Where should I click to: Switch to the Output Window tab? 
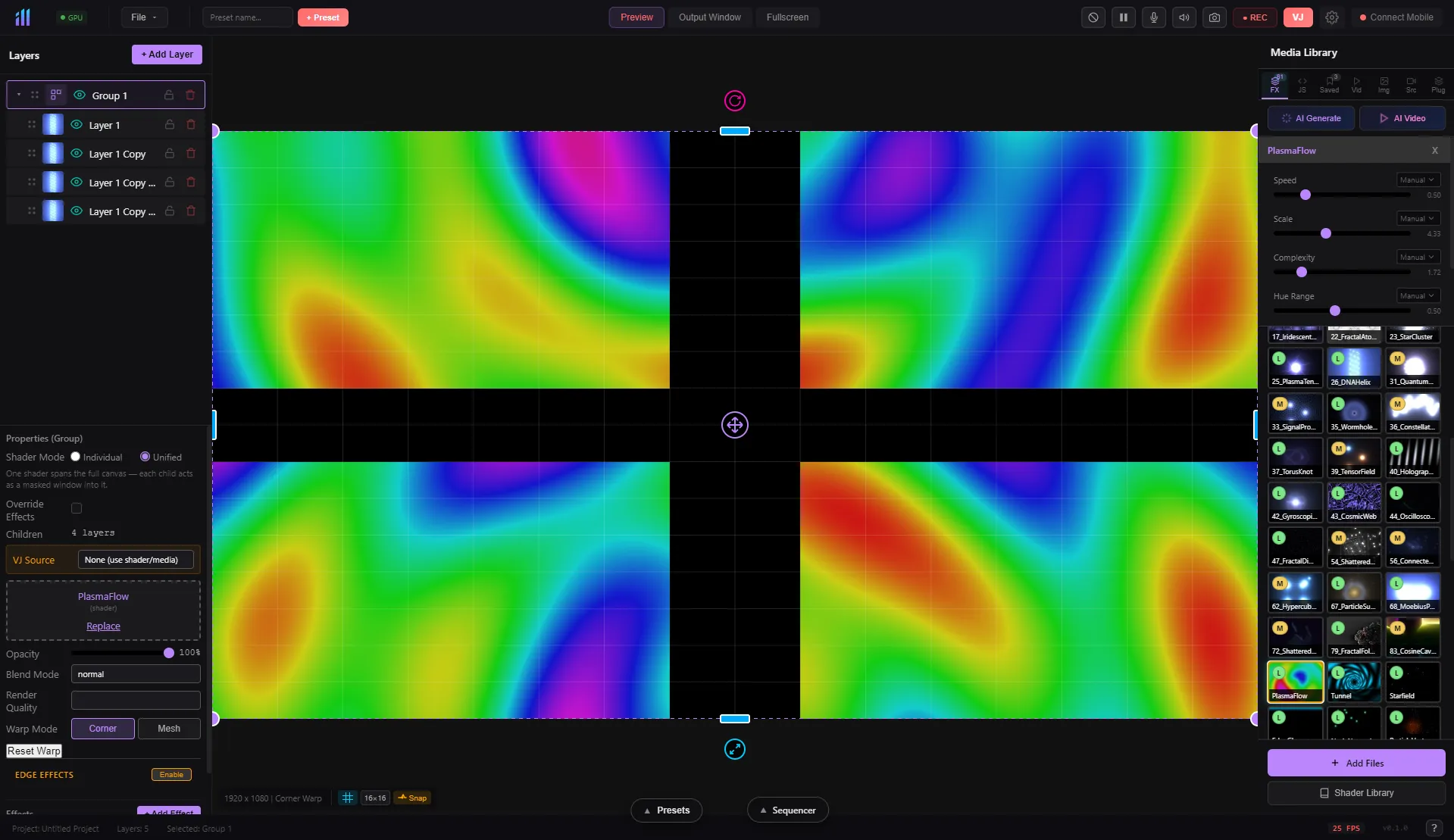(x=709, y=17)
